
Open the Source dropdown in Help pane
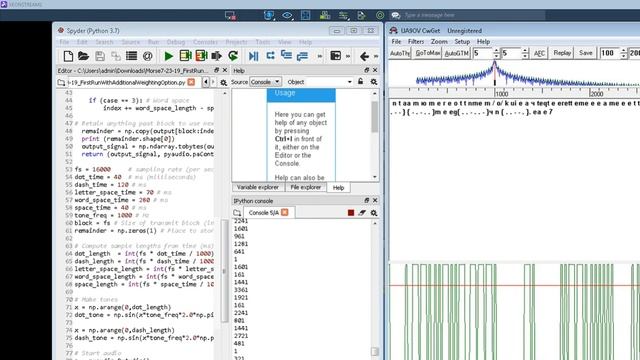265,82
